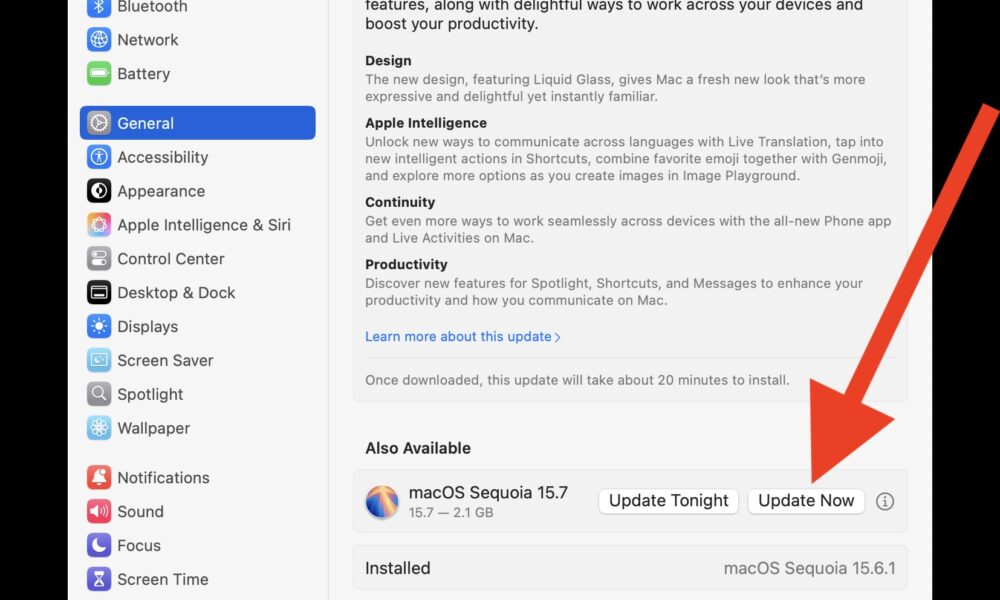Select the Control Center icon

(x=99, y=259)
